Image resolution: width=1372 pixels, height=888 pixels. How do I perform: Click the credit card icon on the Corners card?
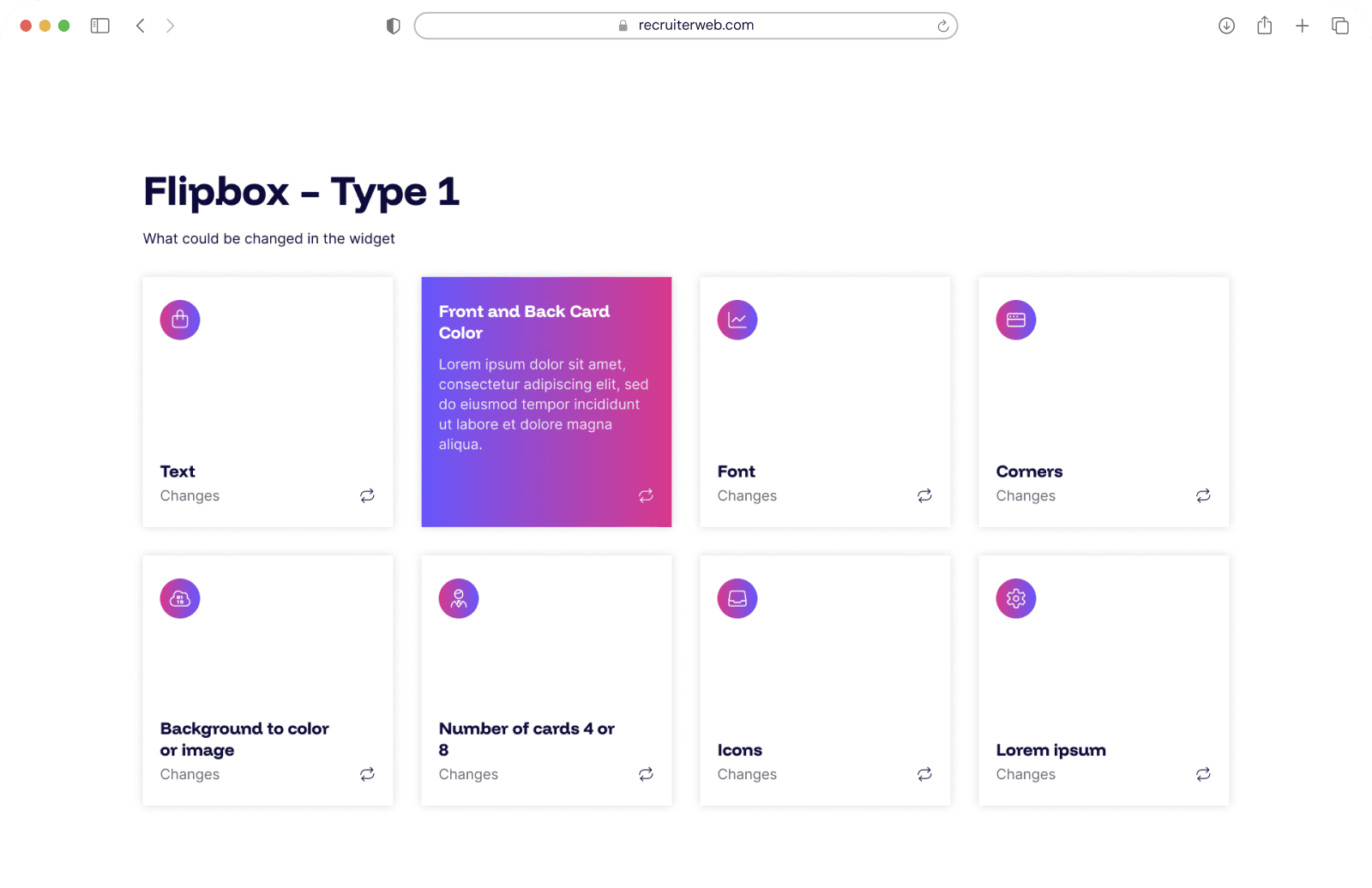[x=1015, y=319]
